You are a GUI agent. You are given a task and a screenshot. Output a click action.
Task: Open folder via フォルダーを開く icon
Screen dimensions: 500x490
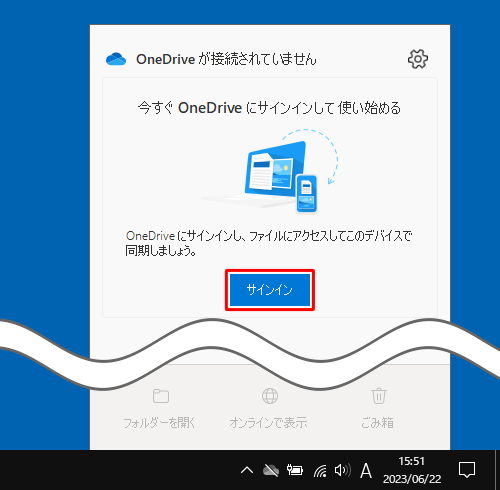click(161, 396)
